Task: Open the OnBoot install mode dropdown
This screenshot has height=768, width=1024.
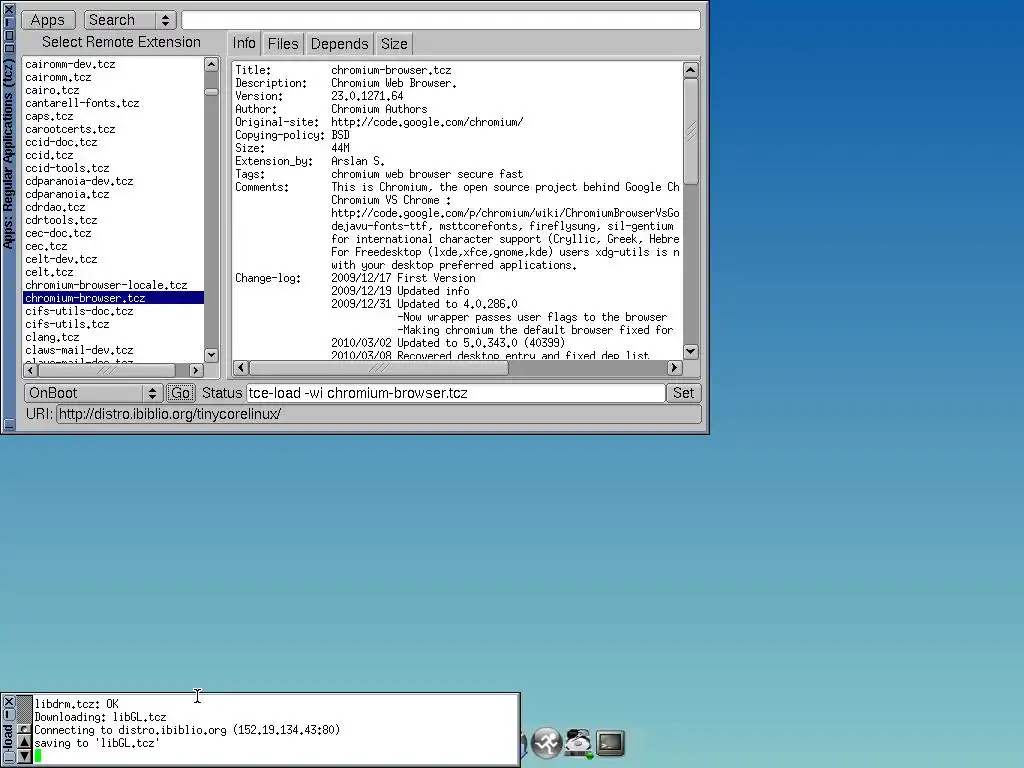Action: [93, 393]
